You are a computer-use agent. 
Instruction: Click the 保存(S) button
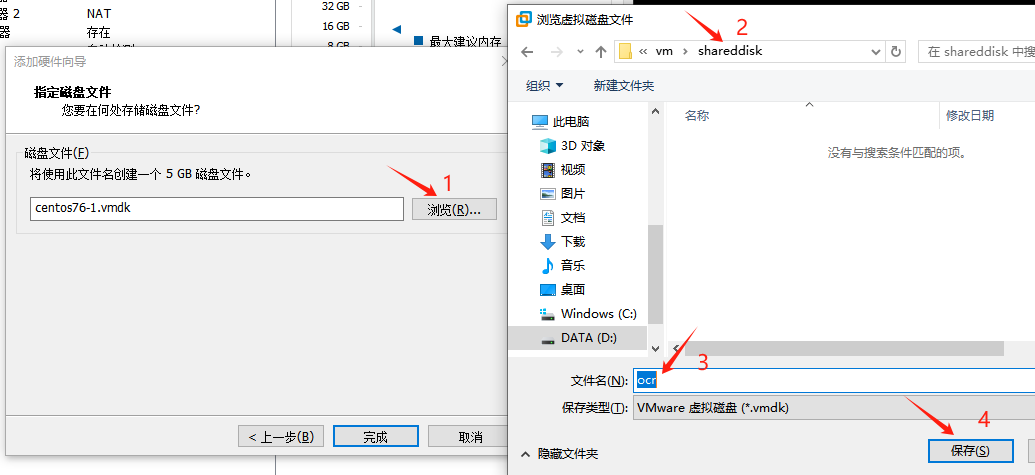point(970,451)
